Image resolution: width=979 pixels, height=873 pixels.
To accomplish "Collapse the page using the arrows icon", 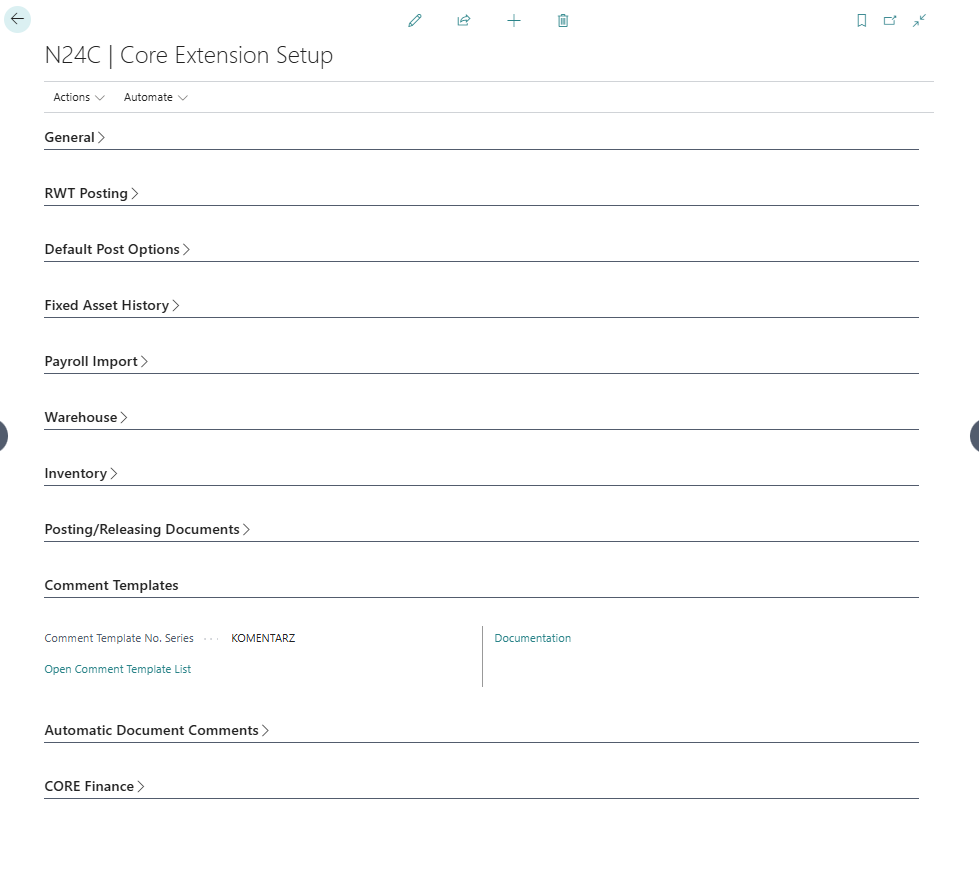I will (x=918, y=20).
